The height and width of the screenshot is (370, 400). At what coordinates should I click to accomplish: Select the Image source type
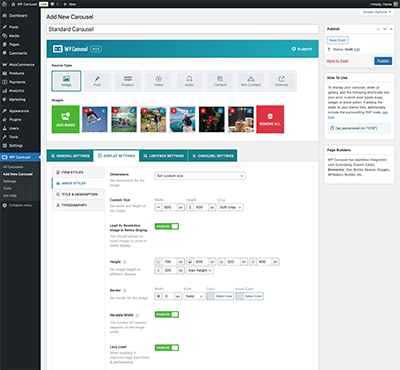click(x=66, y=81)
